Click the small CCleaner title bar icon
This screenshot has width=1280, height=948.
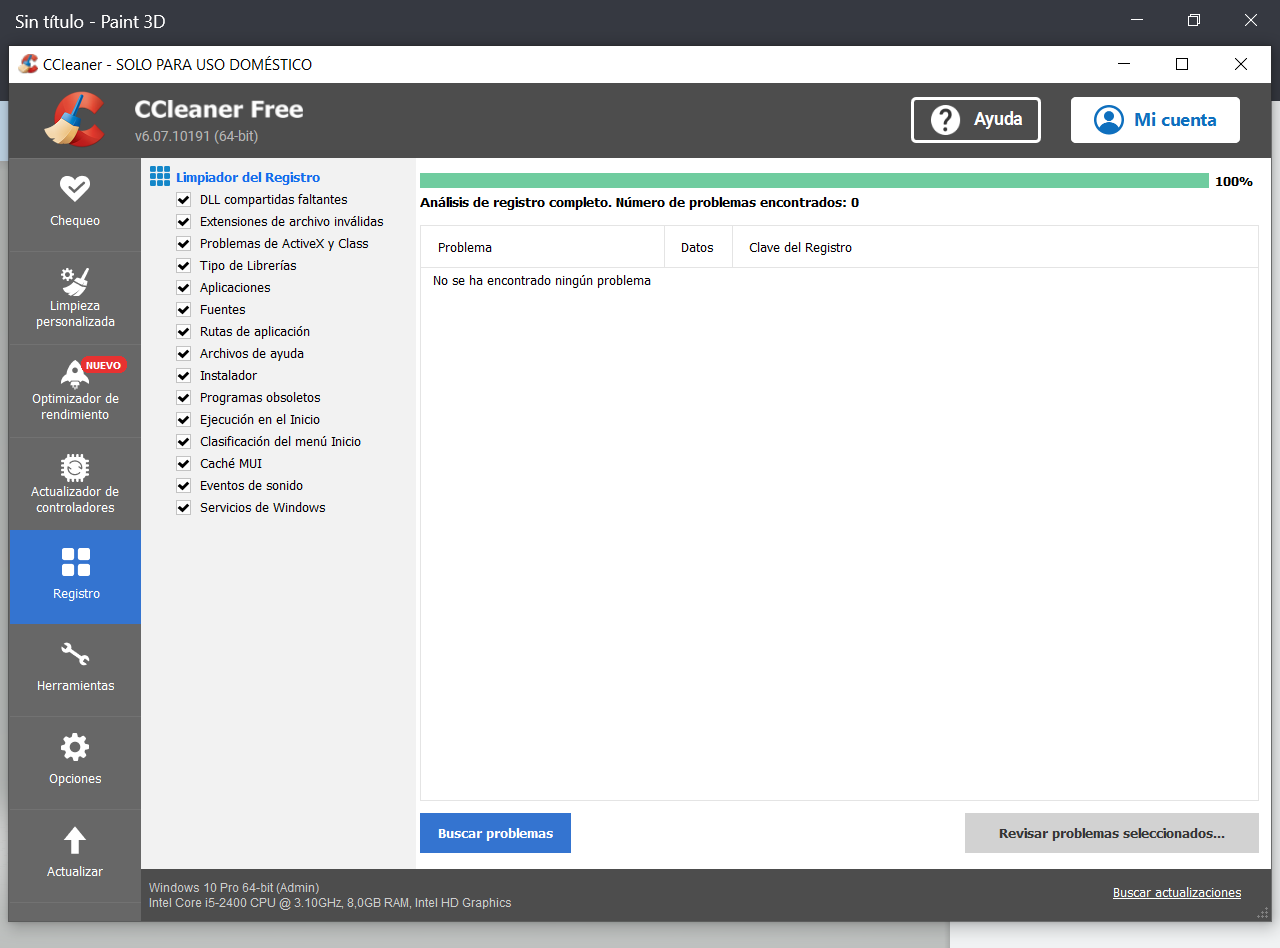tap(29, 64)
